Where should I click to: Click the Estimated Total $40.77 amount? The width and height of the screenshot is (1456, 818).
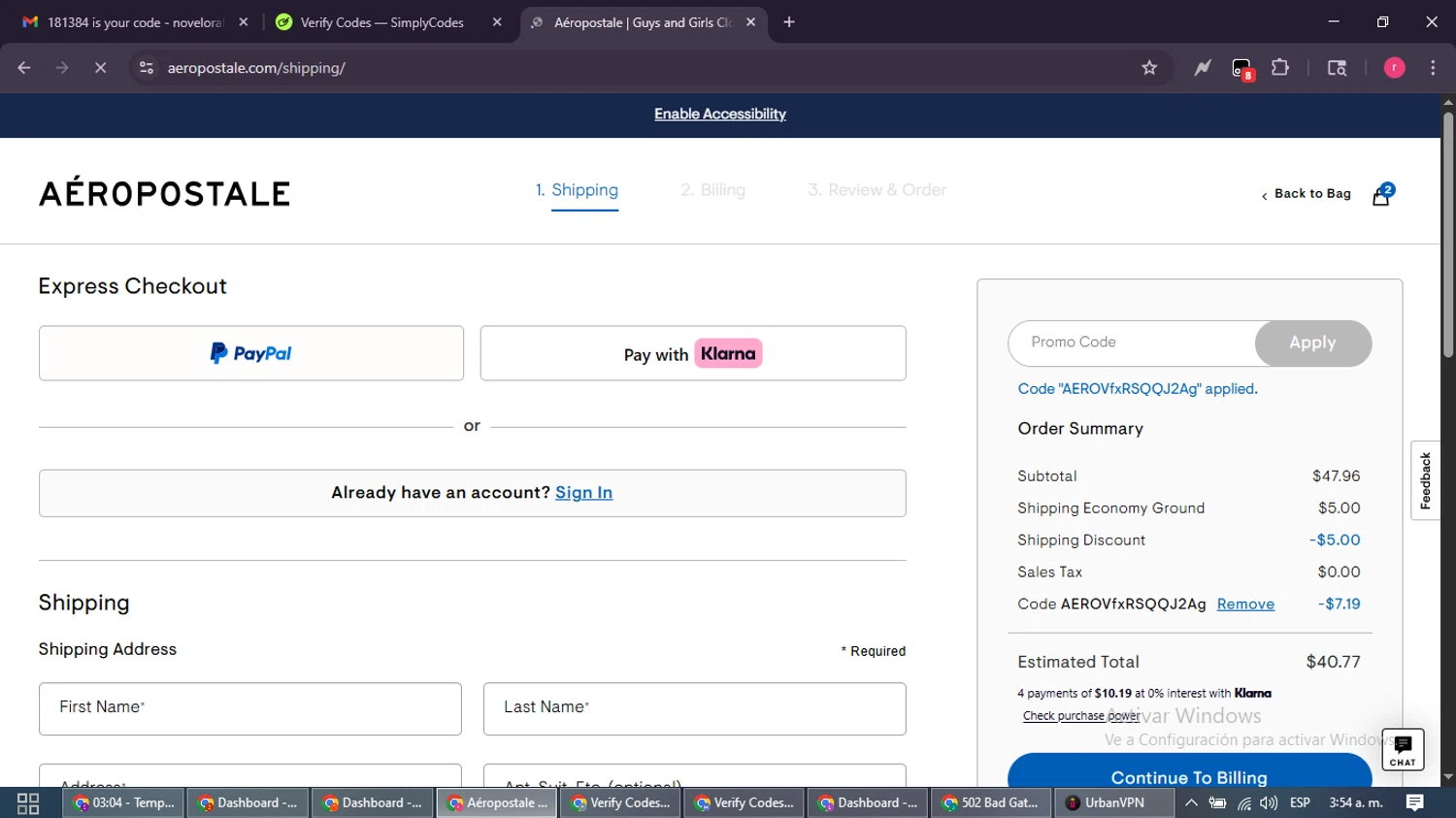point(1333,662)
